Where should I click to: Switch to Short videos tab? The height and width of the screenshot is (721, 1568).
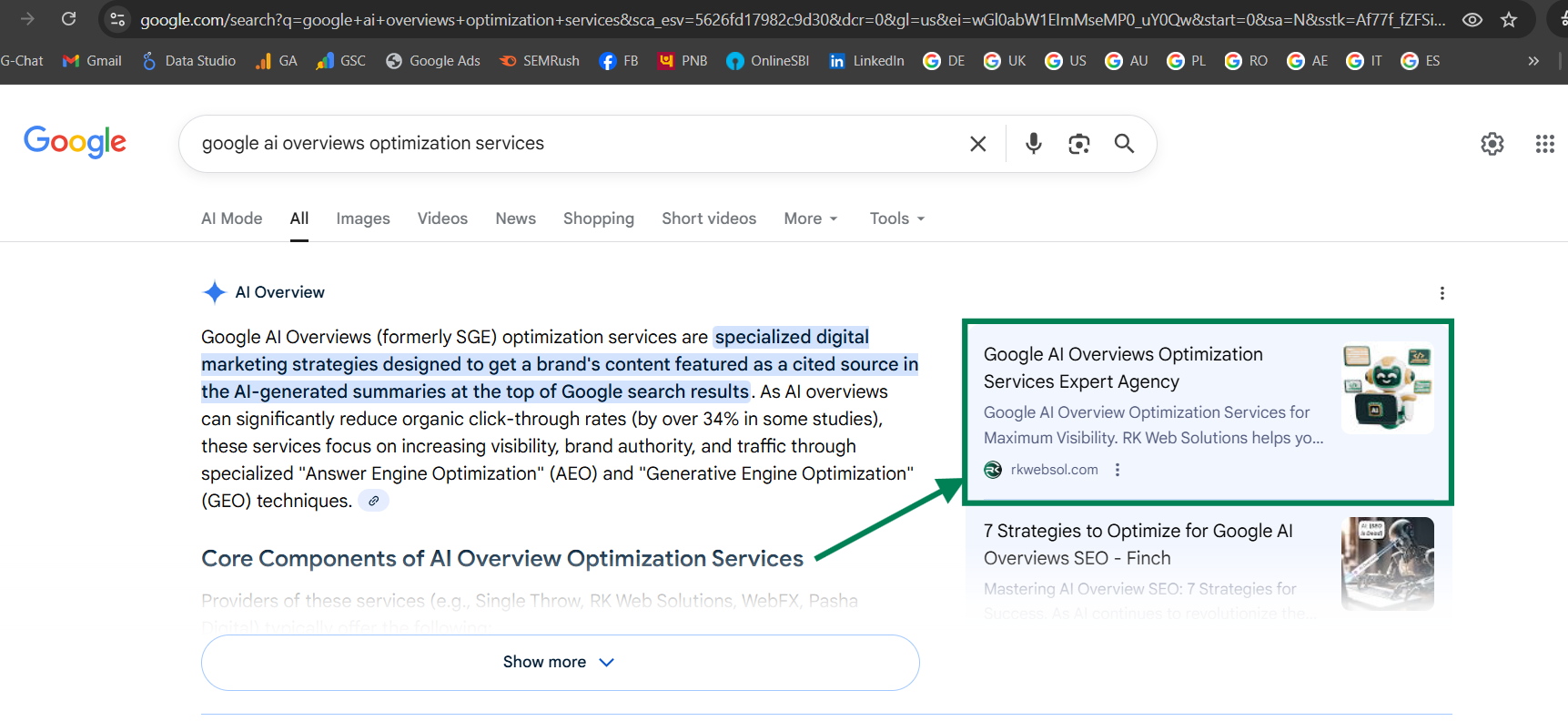click(709, 218)
